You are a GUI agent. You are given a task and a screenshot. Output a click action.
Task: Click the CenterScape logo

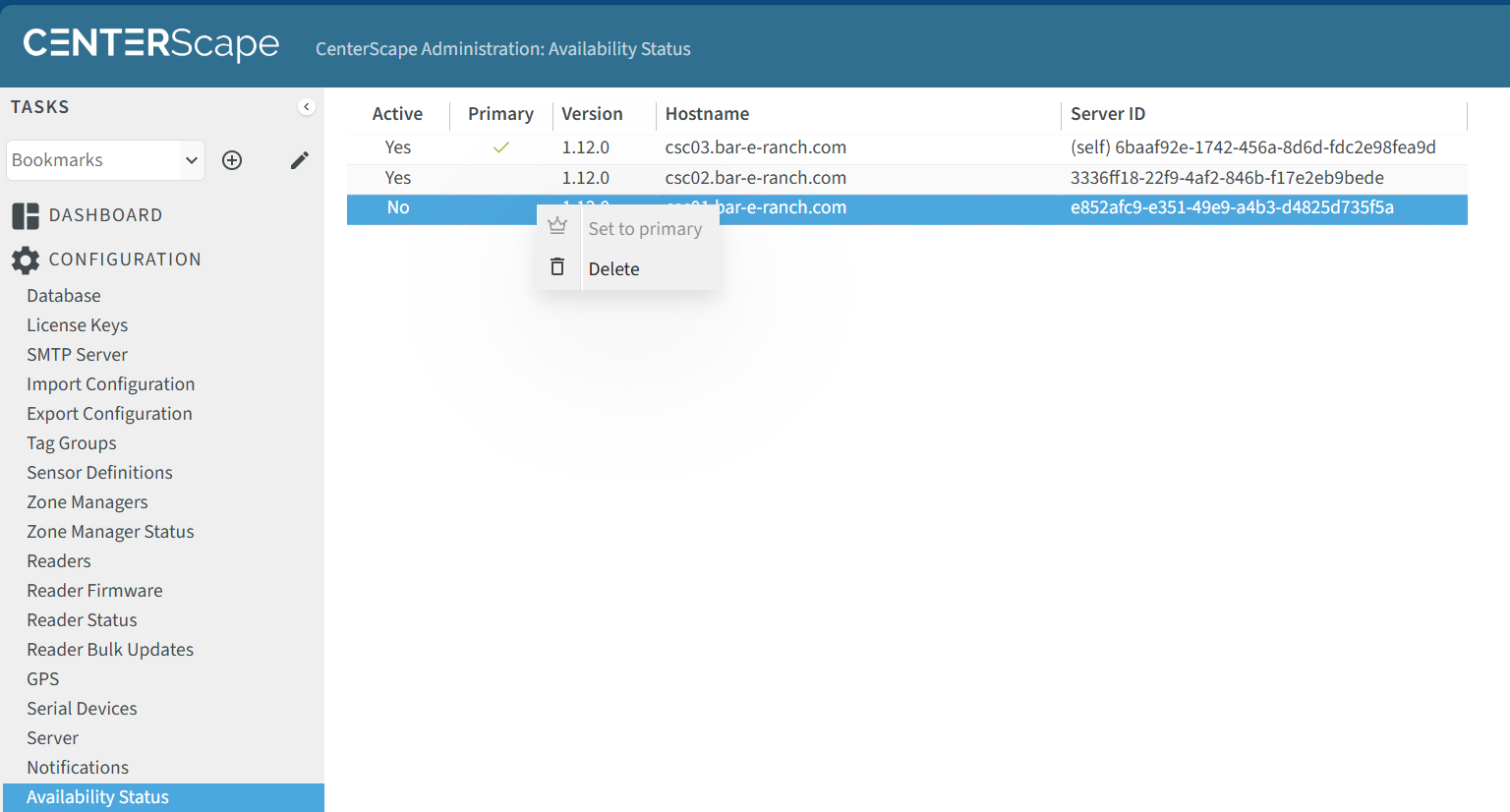click(151, 43)
